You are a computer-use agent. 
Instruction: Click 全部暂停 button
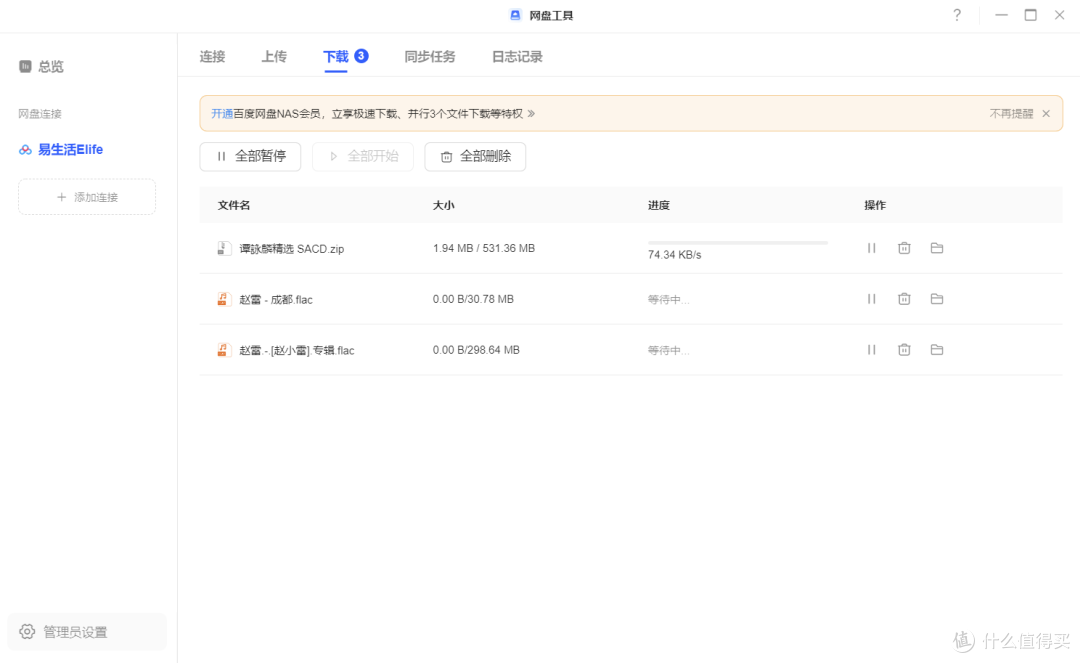point(250,156)
